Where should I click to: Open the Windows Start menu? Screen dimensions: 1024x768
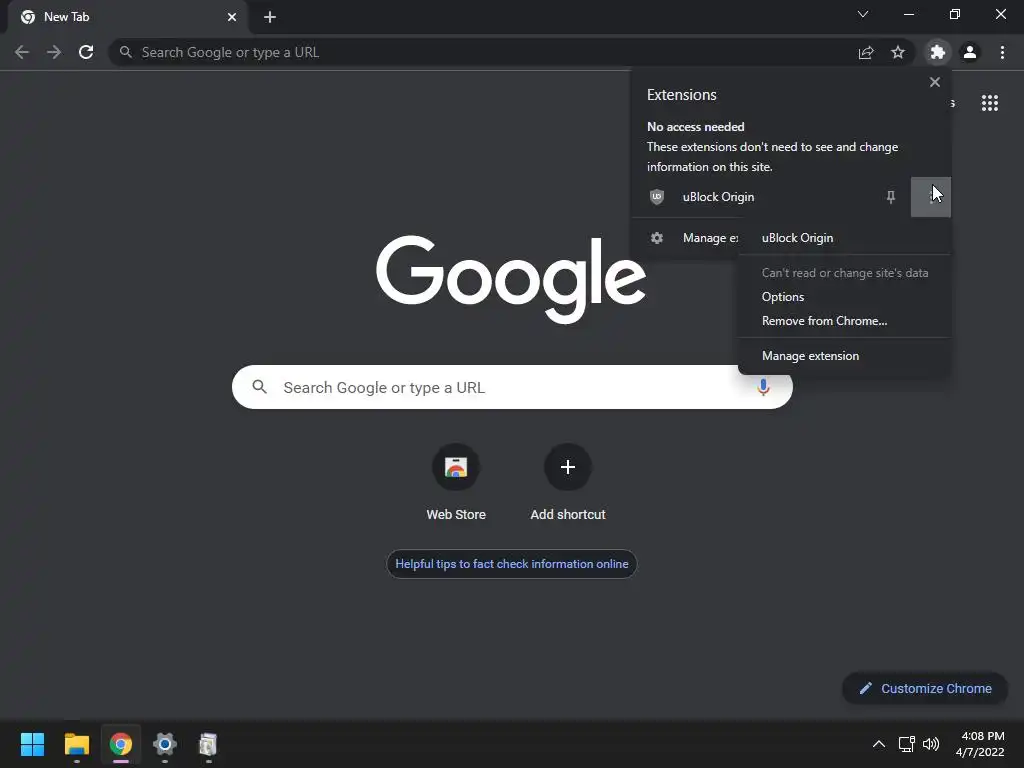coord(32,744)
